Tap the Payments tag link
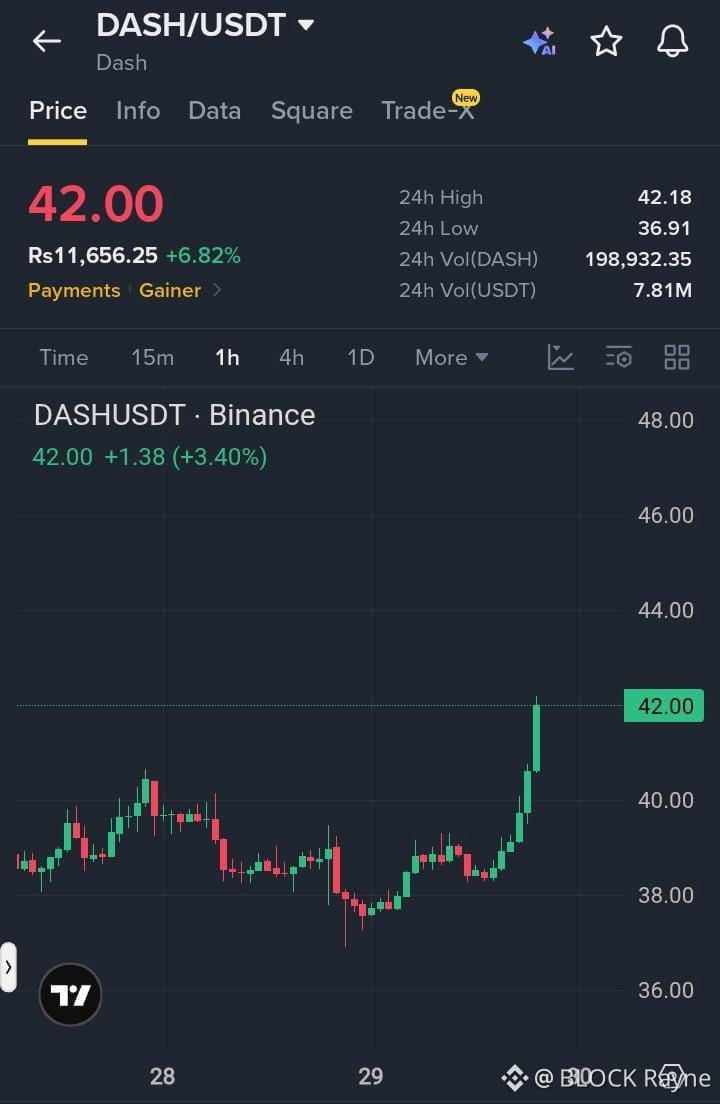This screenshot has width=720, height=1104. pos(74,290)
